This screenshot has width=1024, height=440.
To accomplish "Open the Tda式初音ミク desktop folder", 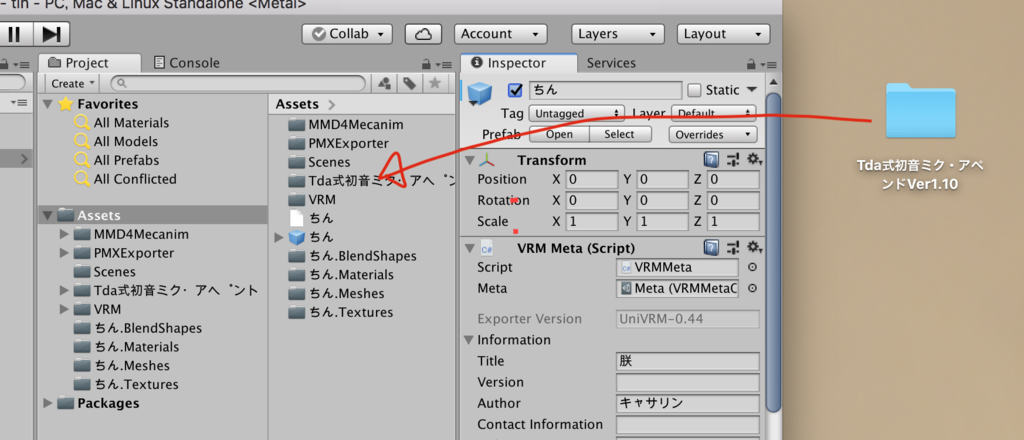I will pos(920,110).
